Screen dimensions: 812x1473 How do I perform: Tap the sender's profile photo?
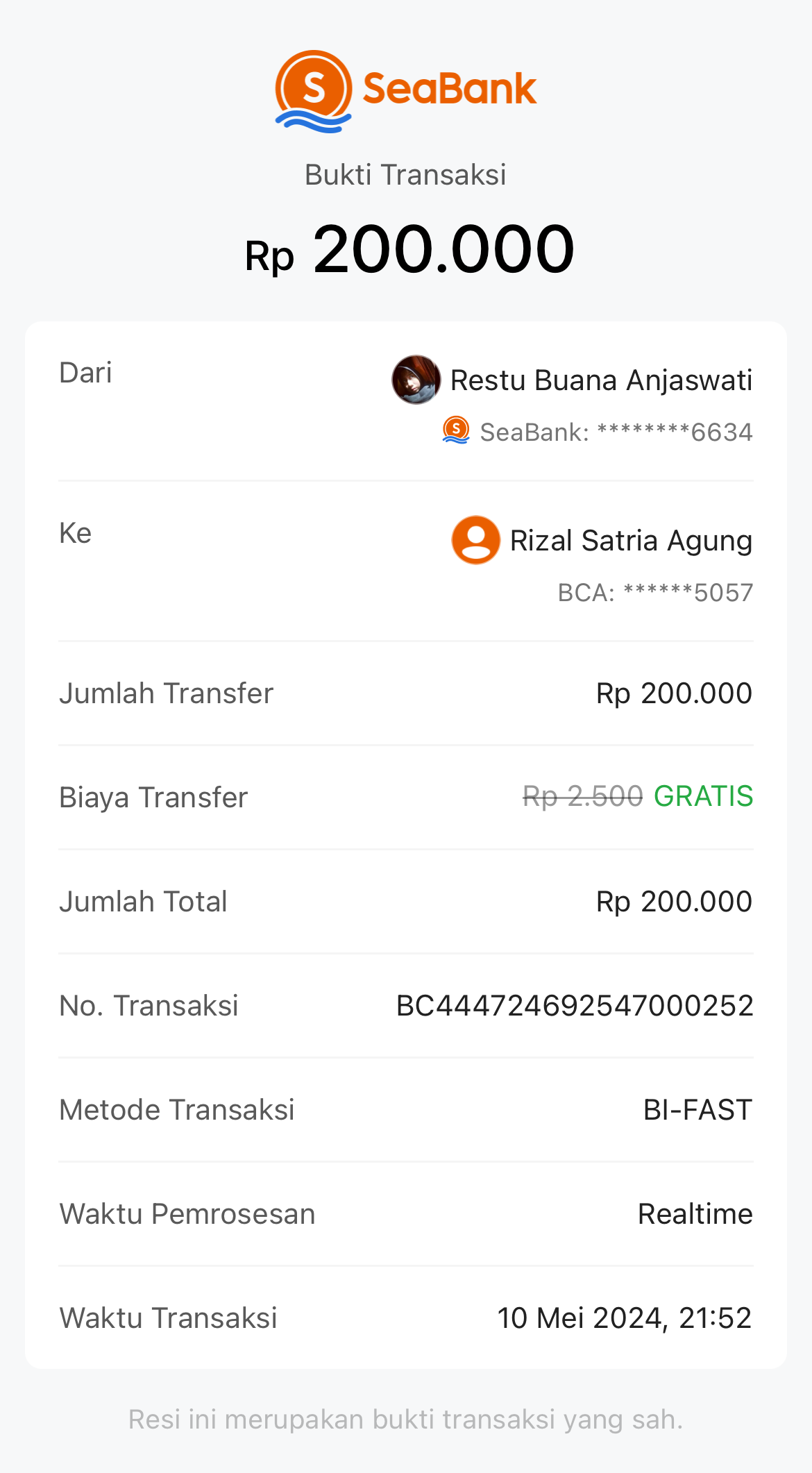click(x=416, y=380)
